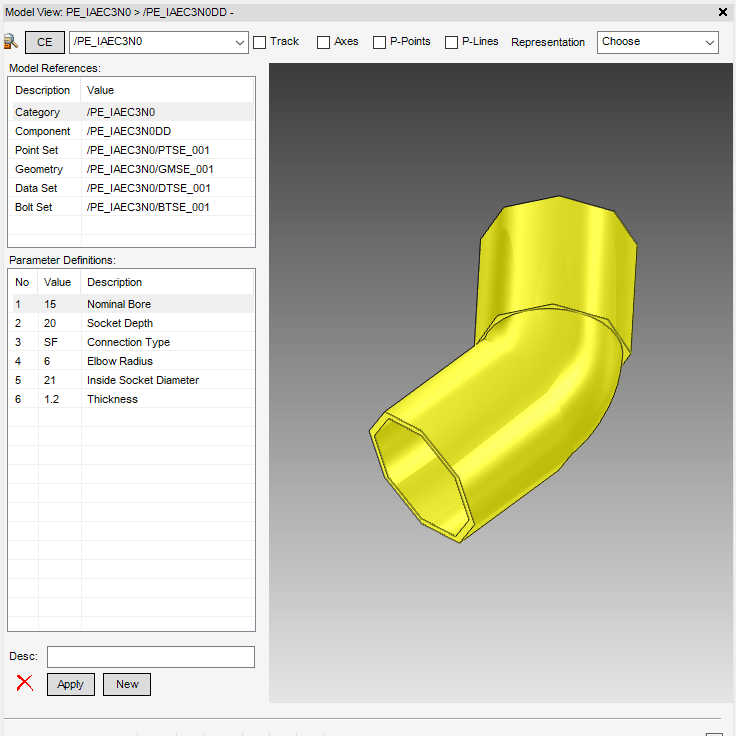Open the Representation Choose dropdown
736x736 pixels.
click(657, 42)
